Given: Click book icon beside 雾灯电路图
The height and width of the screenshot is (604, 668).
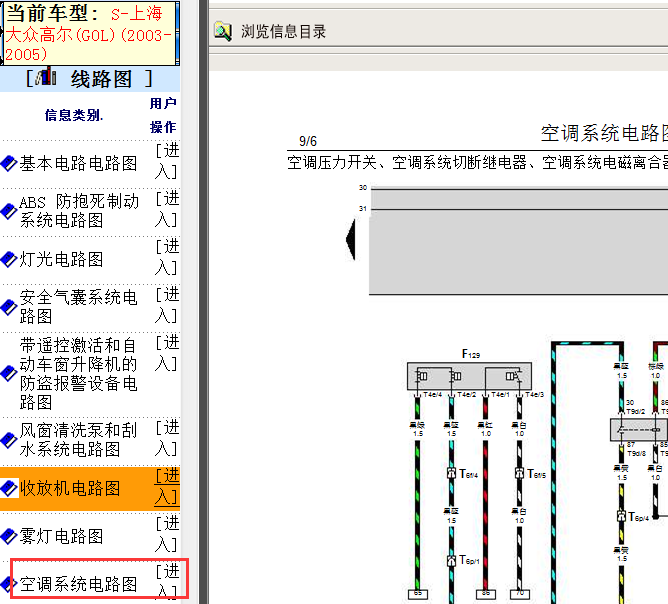Looking at the screenshot, I should tap(9, 536).
